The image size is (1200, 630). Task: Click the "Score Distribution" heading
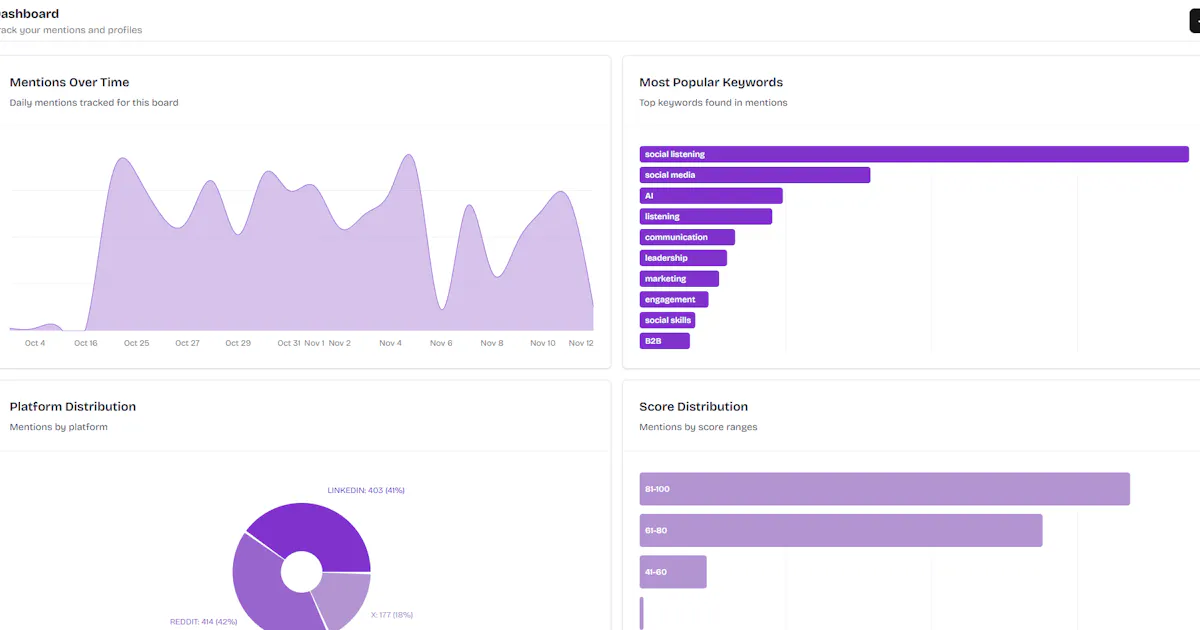tap(693, 406)
